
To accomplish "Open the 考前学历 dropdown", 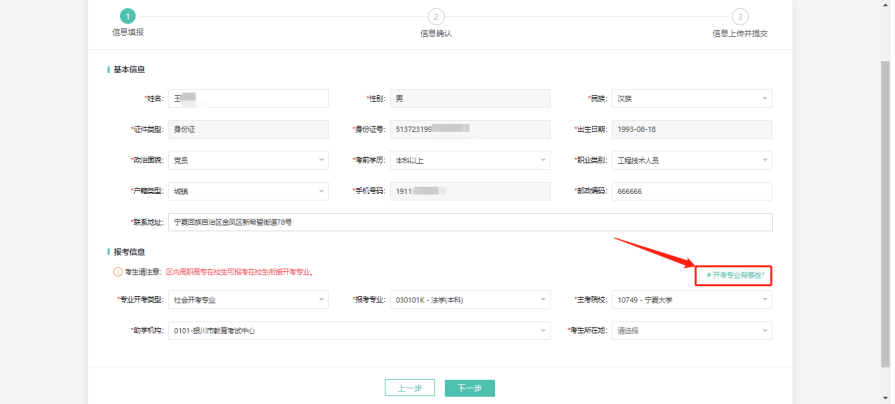I will [470, 160].
